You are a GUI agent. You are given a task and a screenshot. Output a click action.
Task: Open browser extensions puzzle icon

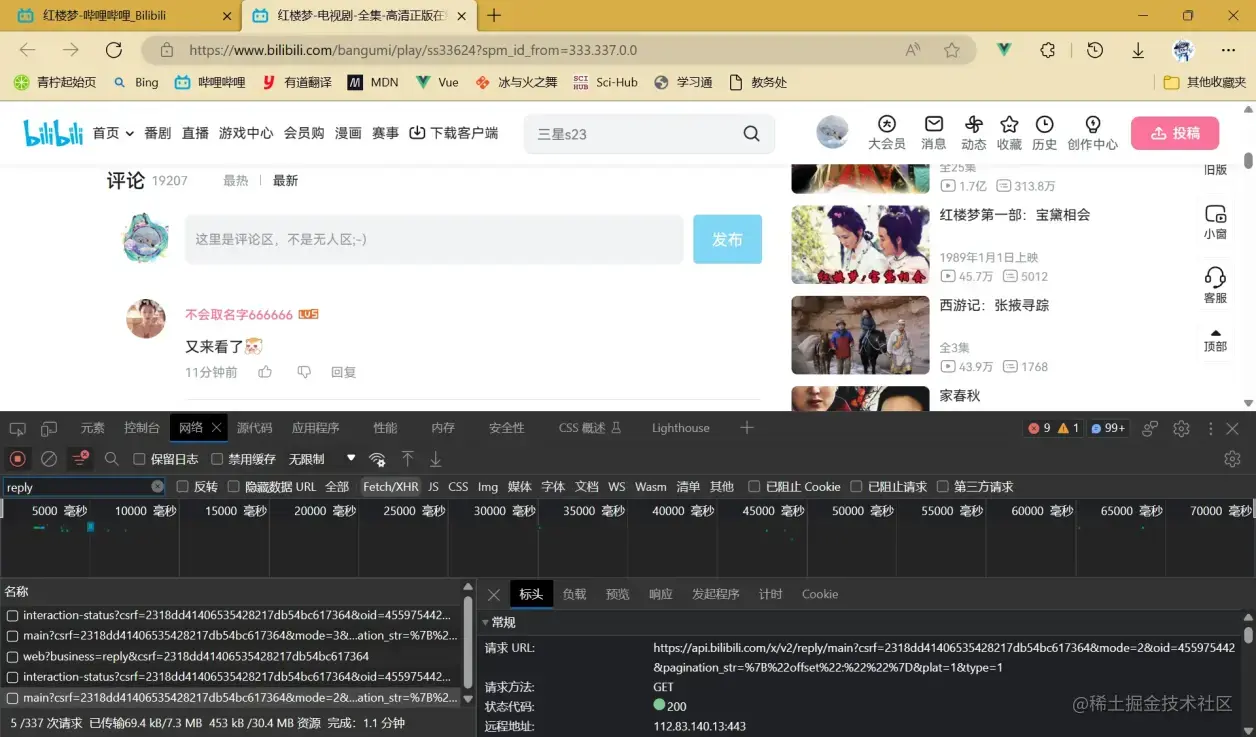(x=1048, y=50)
